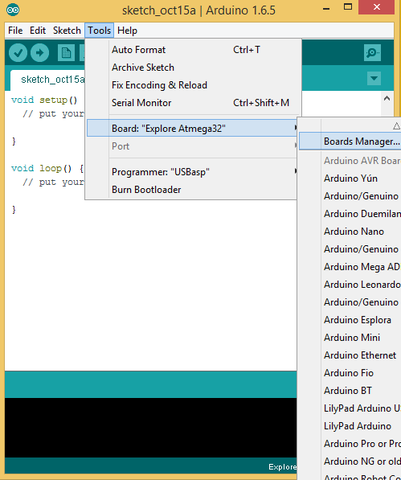Expand the Programmer: "USBasp" submenu

pos(192,172)
